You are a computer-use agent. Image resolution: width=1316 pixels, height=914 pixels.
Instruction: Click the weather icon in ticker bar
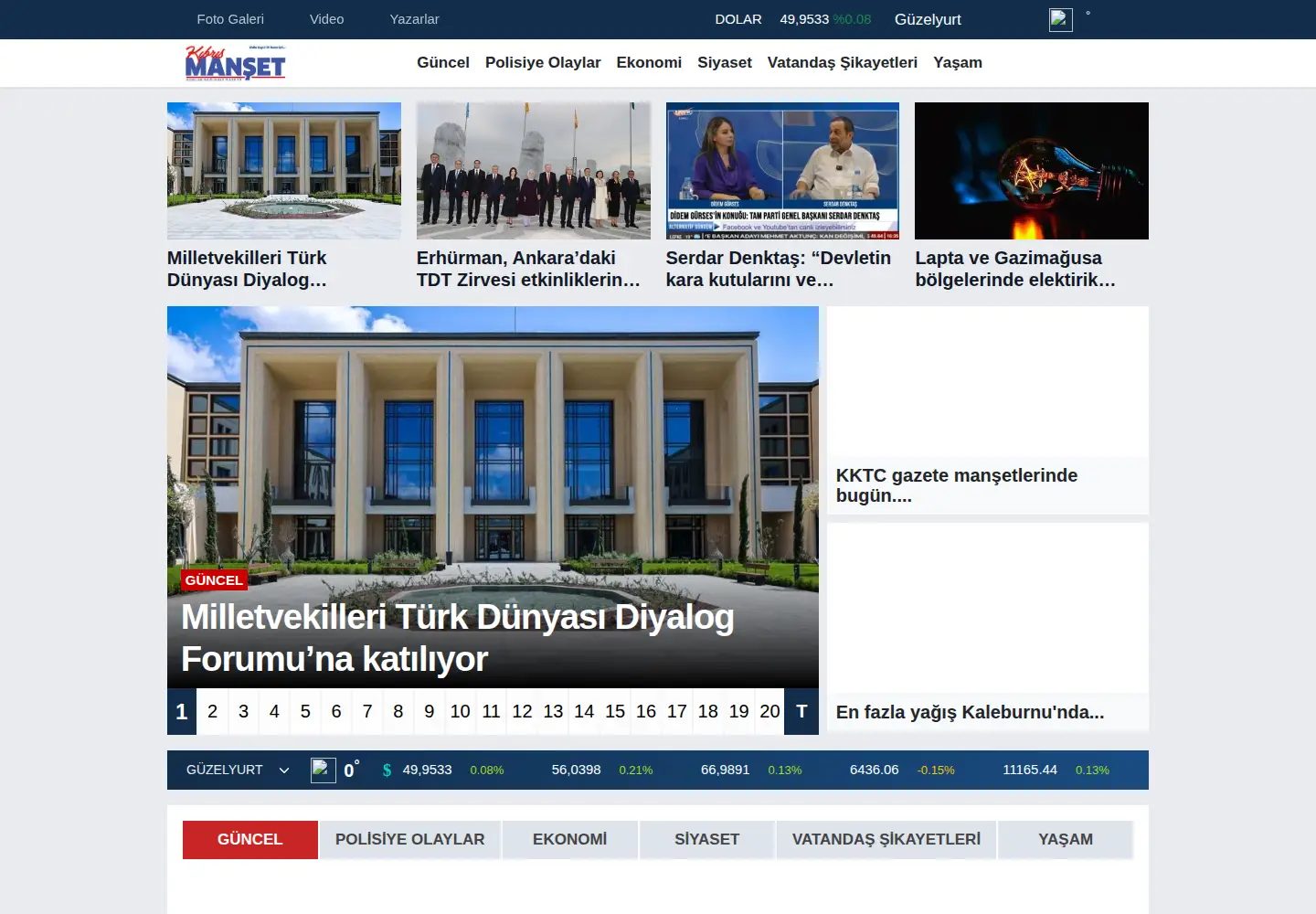click(324, 771)
